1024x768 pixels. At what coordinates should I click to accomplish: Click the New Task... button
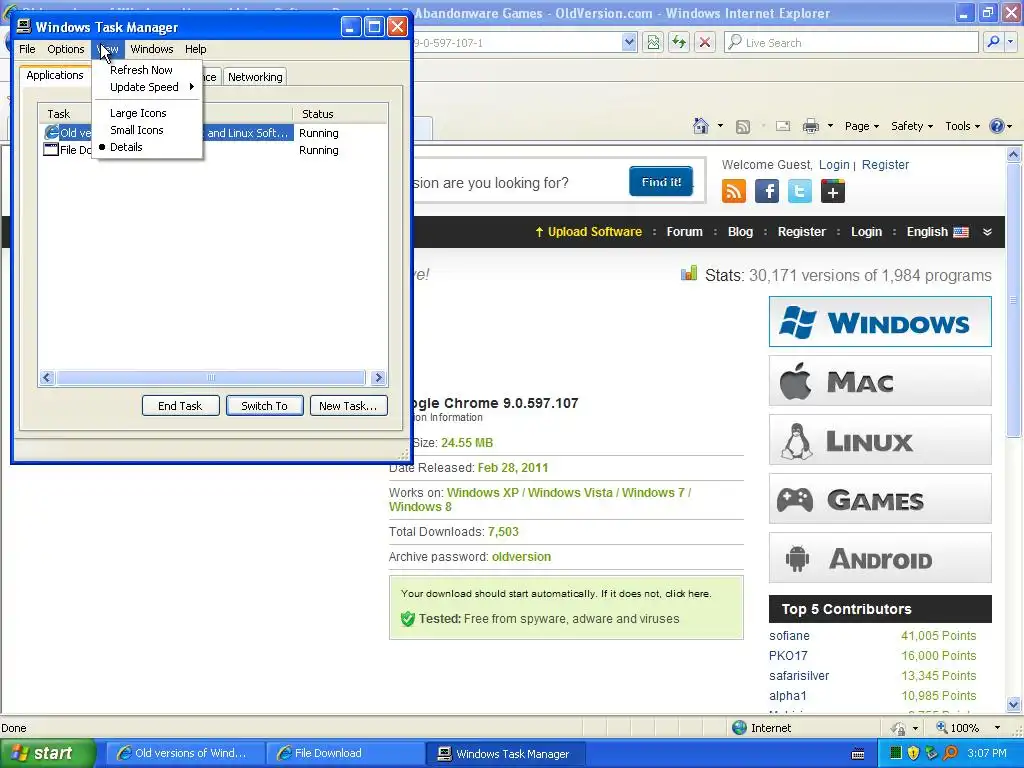(x=348, y=406)
